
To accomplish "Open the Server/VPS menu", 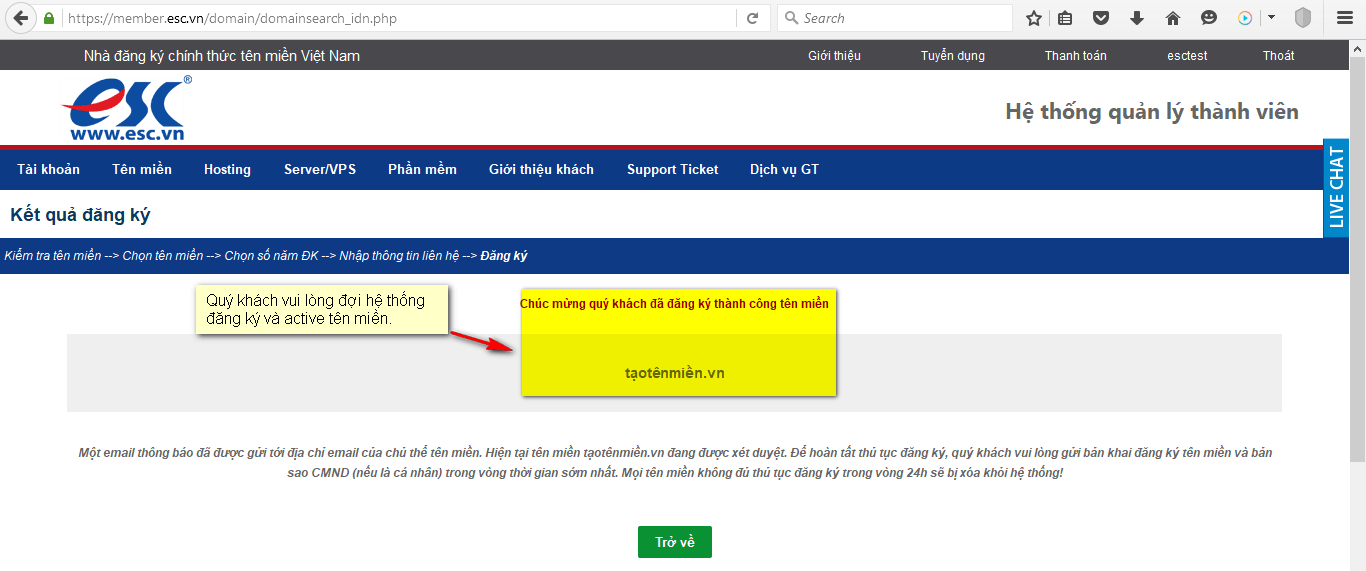I will (x=320, y=169).
